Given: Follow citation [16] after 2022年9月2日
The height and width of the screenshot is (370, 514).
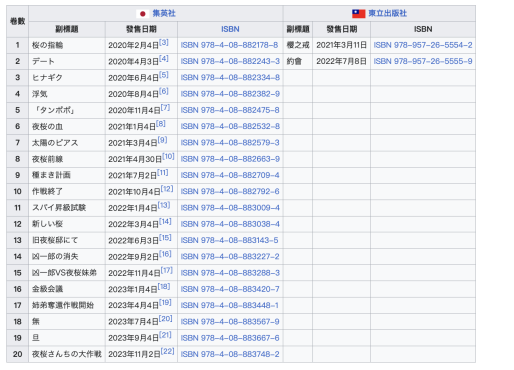Looking at the screenshot, I should 165,254.
